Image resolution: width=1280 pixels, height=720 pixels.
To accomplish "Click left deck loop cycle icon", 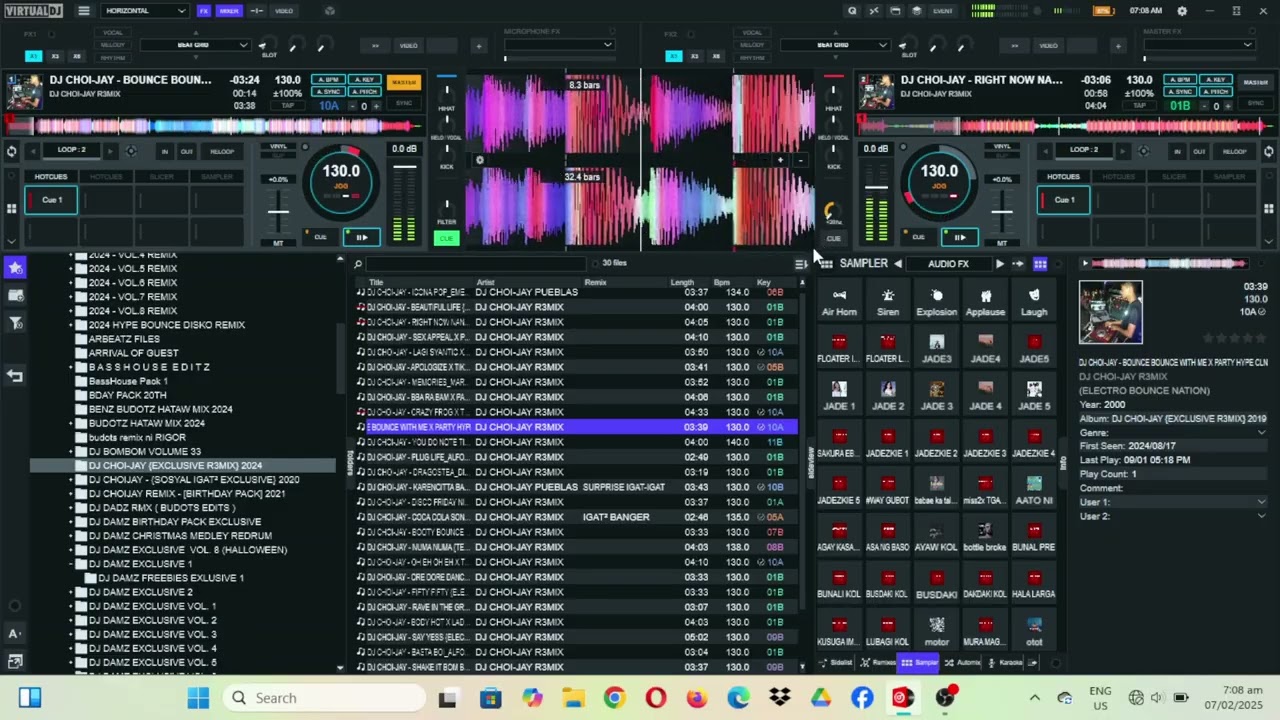I will (x=11, y=151).
